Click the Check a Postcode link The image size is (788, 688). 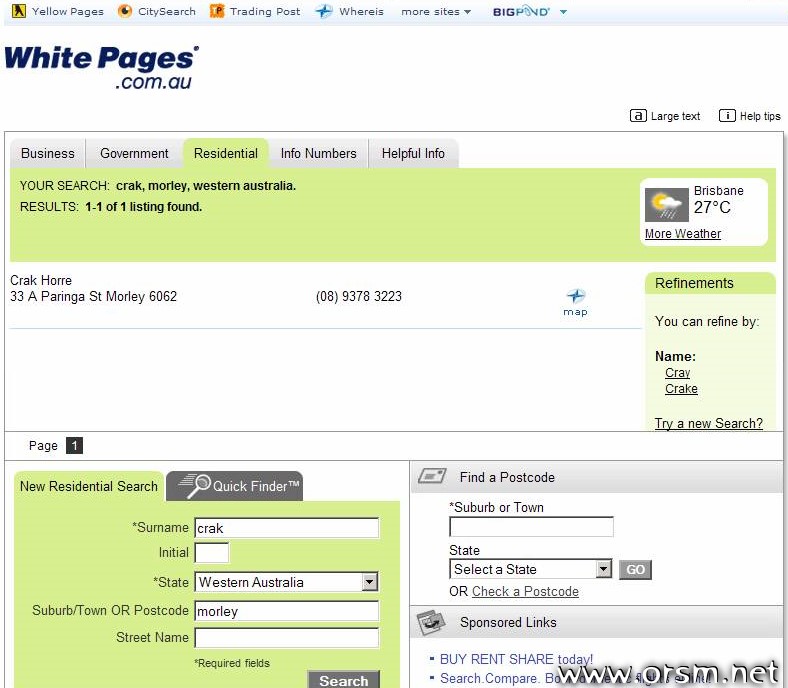point(525,592)
